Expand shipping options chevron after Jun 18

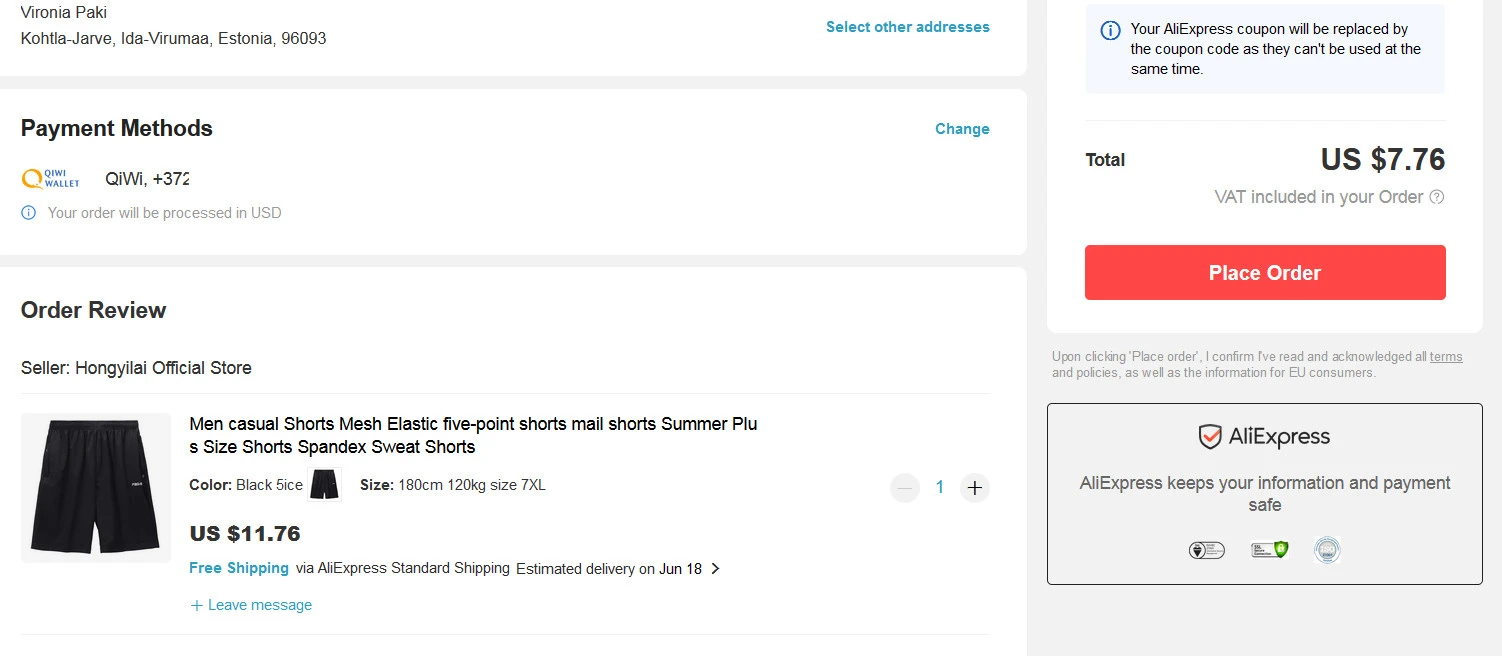coord(715,569)
